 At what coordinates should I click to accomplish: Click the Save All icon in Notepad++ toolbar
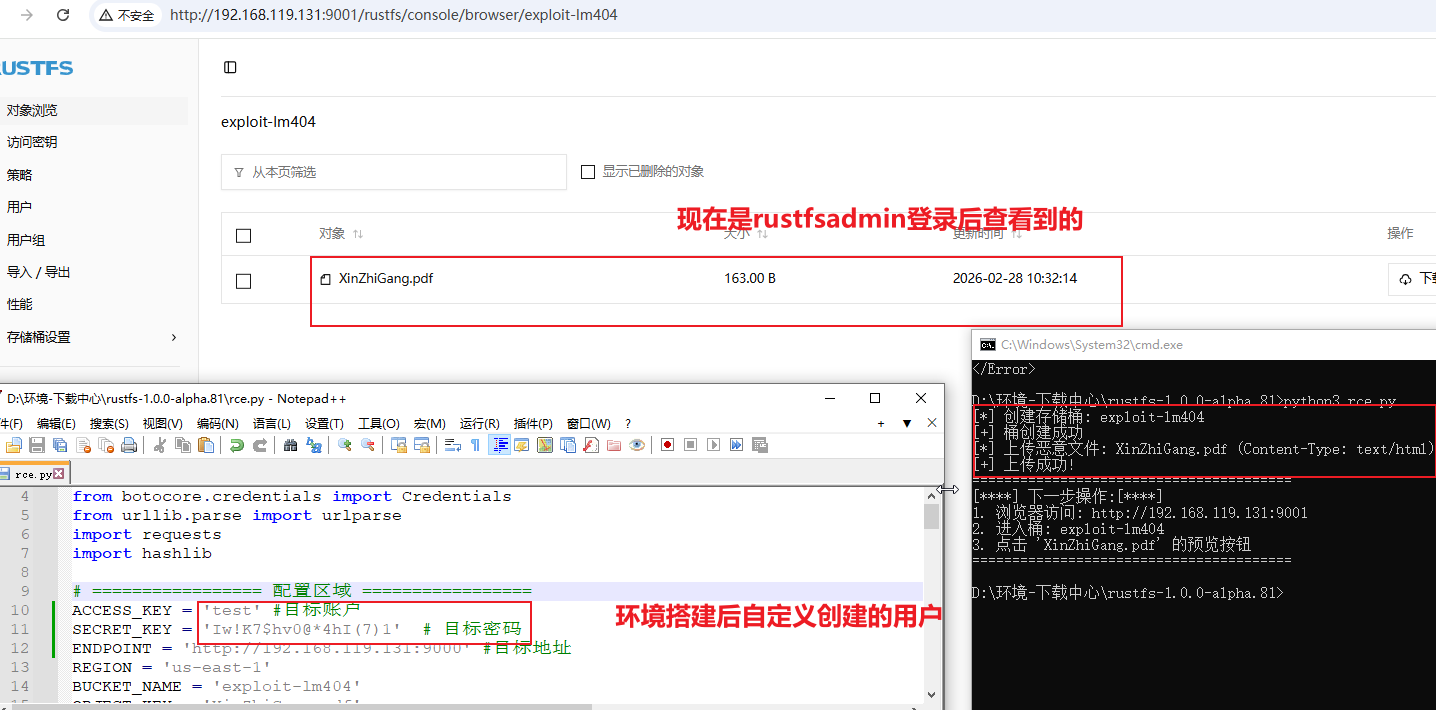pyautogui.click(x=58, y=445)
